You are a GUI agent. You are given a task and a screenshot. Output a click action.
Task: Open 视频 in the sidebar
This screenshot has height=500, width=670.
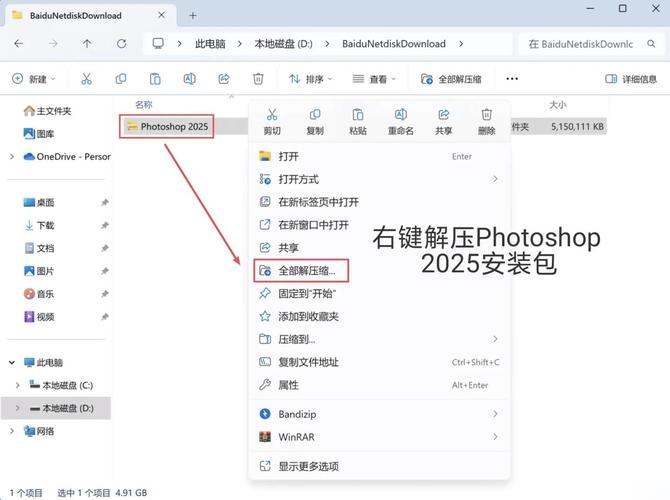click(39, 317)
